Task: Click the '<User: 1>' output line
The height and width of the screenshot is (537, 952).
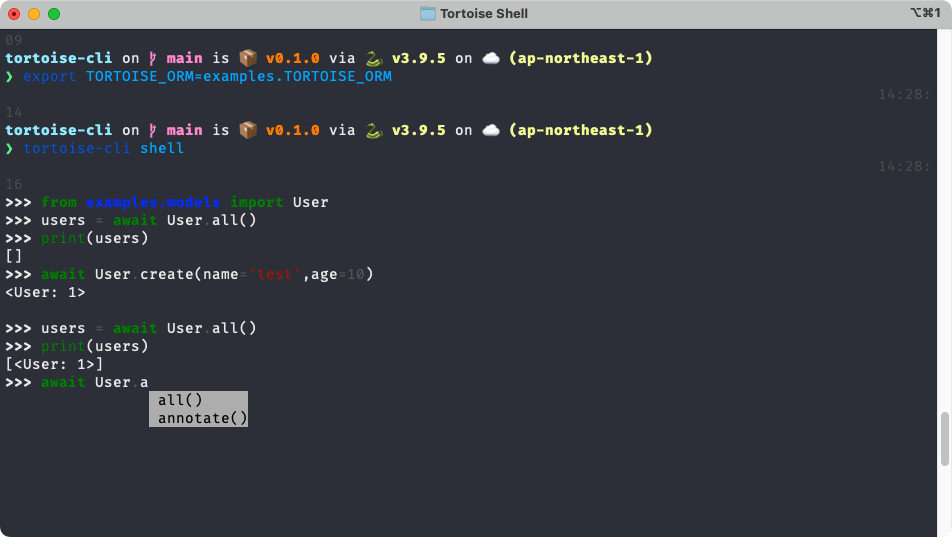Action: point(46,292)
